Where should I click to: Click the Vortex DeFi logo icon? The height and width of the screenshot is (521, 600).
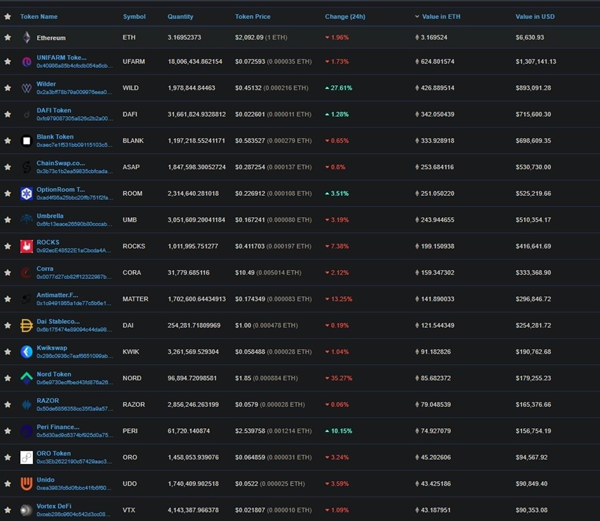pyautogui.click(x=26, y=510)
